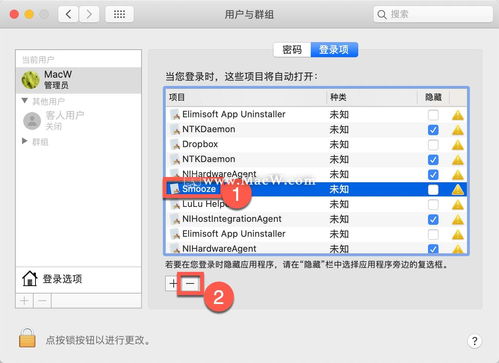
Task: Click the forward arrow toolbar button
Action: point(89,14)
